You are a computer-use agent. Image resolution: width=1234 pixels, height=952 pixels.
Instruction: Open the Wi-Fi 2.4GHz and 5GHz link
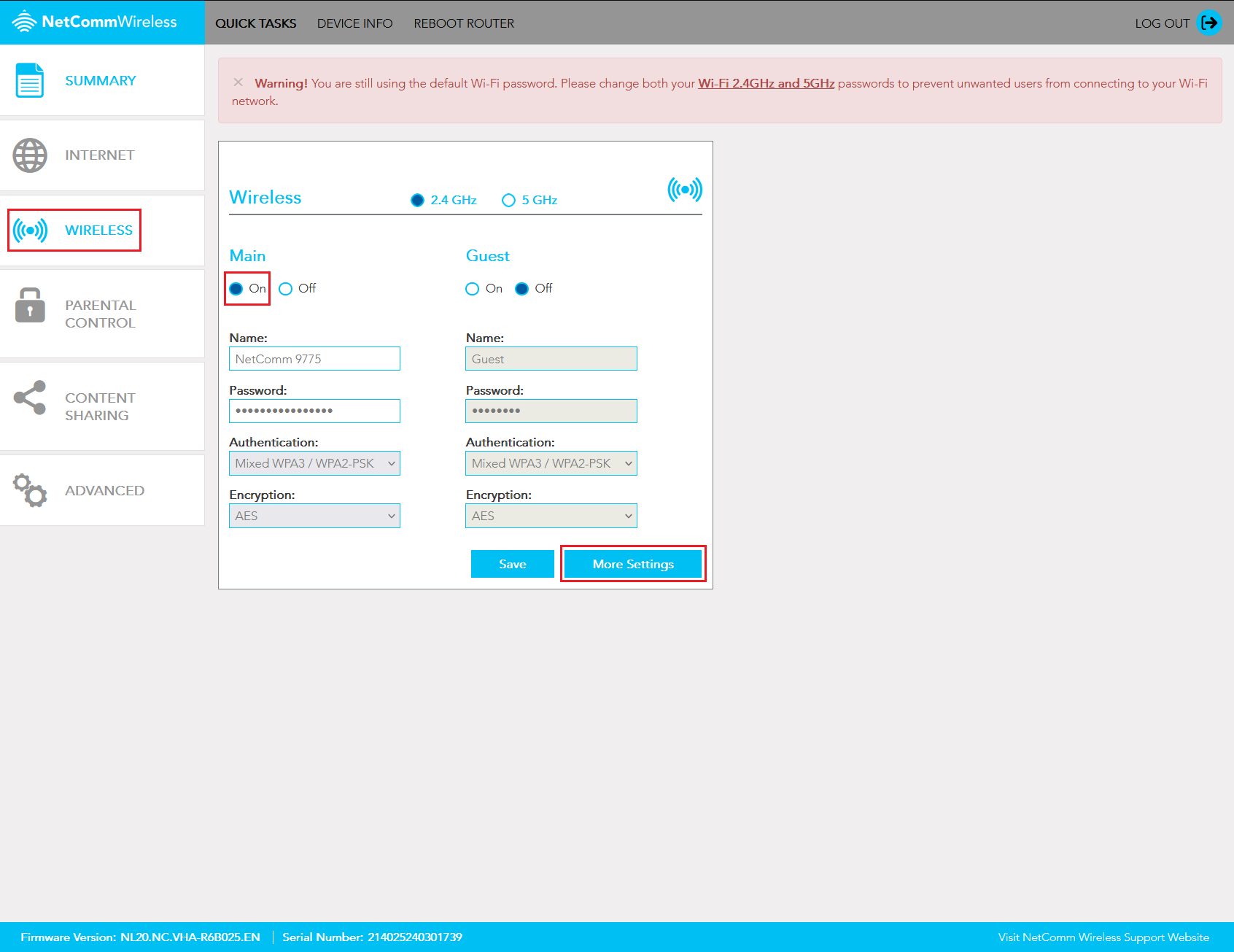pos(766,83)
